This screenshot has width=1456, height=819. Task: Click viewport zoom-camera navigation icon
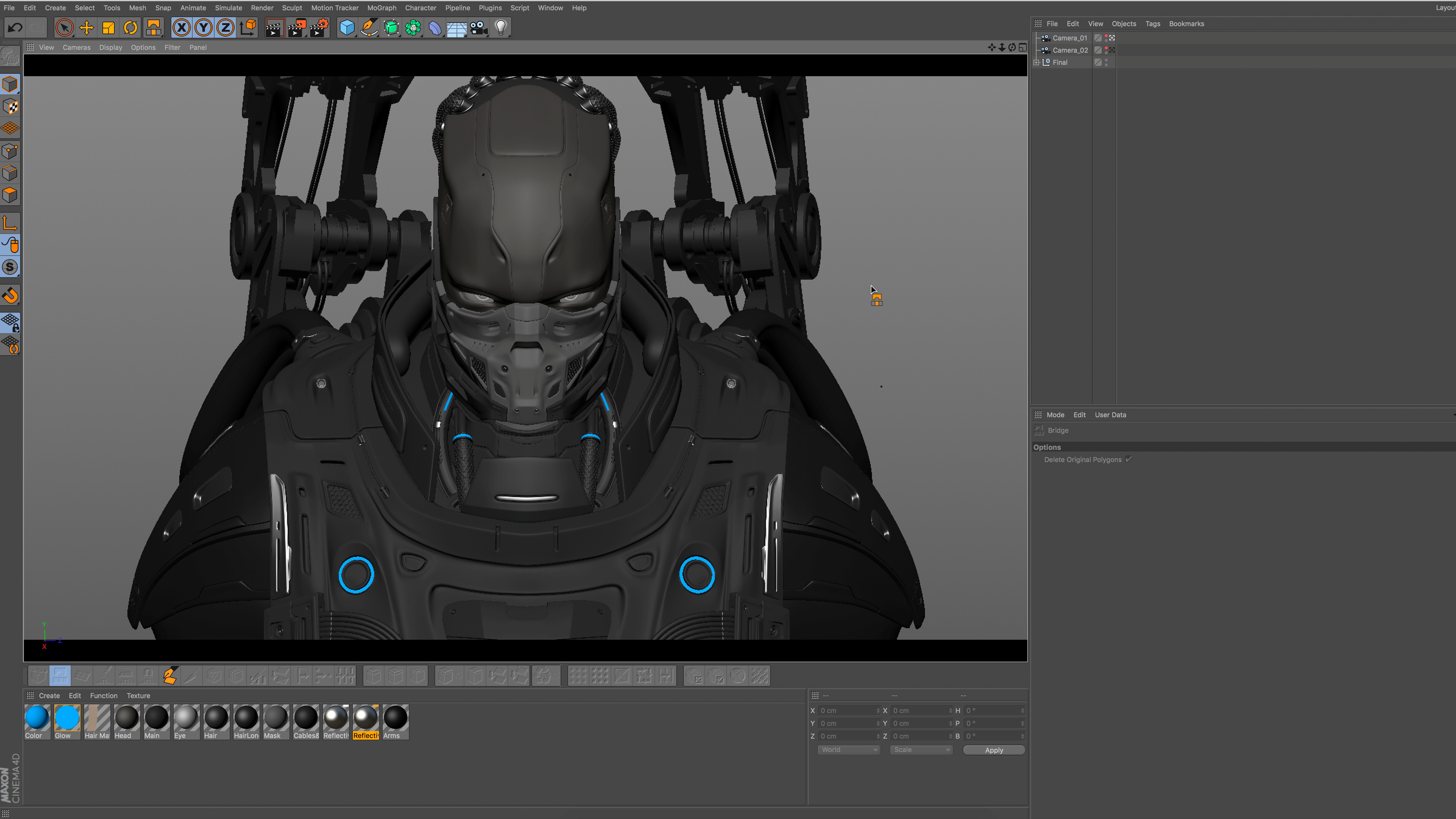(x=1002, y=47)
